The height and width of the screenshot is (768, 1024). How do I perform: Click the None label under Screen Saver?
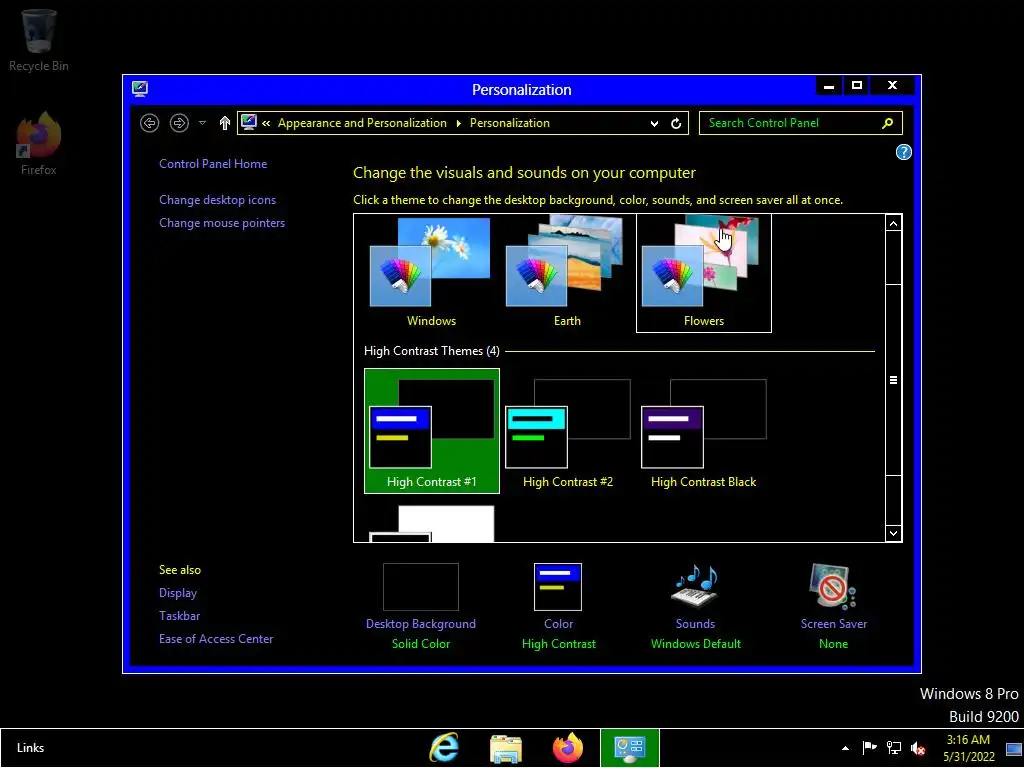833,644
